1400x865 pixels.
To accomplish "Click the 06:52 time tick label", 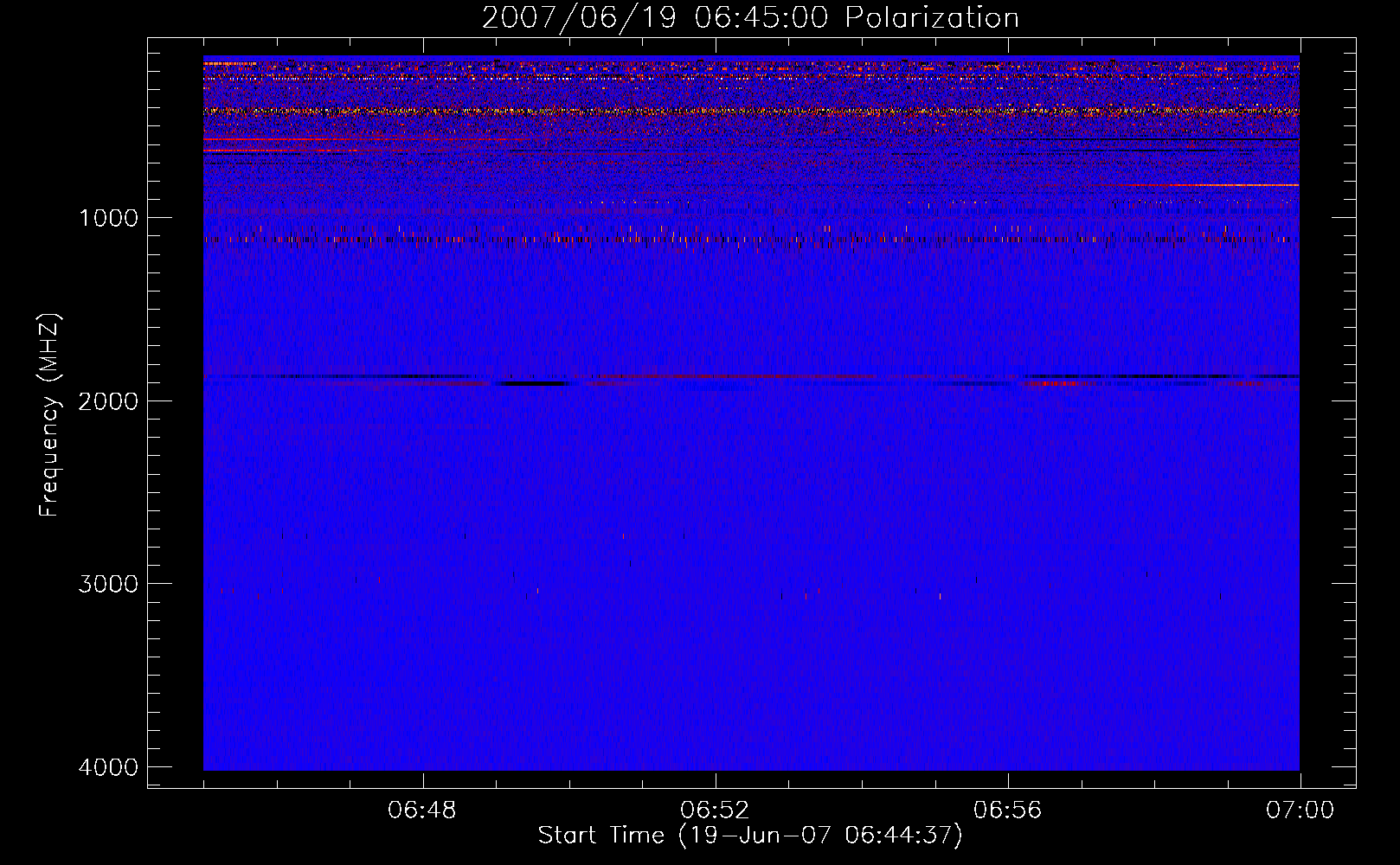I will pos(715,811).
